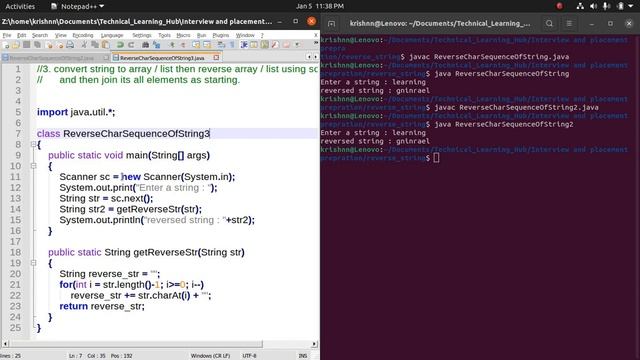Click the Replace toolbar icon
This screenshot has height=360, width=640.
pos(156,44)
